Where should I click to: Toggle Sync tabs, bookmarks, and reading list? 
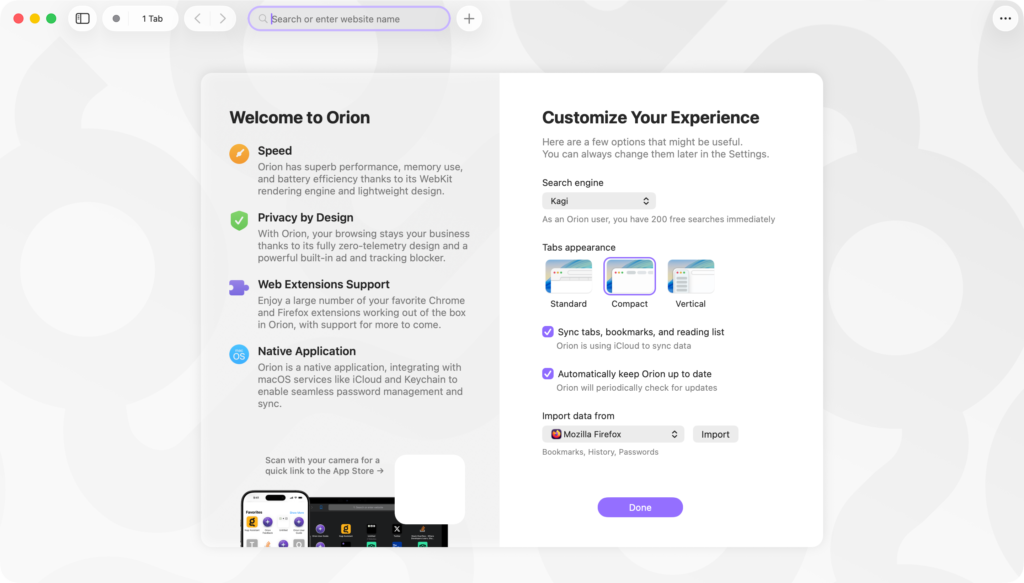[548, 332]
